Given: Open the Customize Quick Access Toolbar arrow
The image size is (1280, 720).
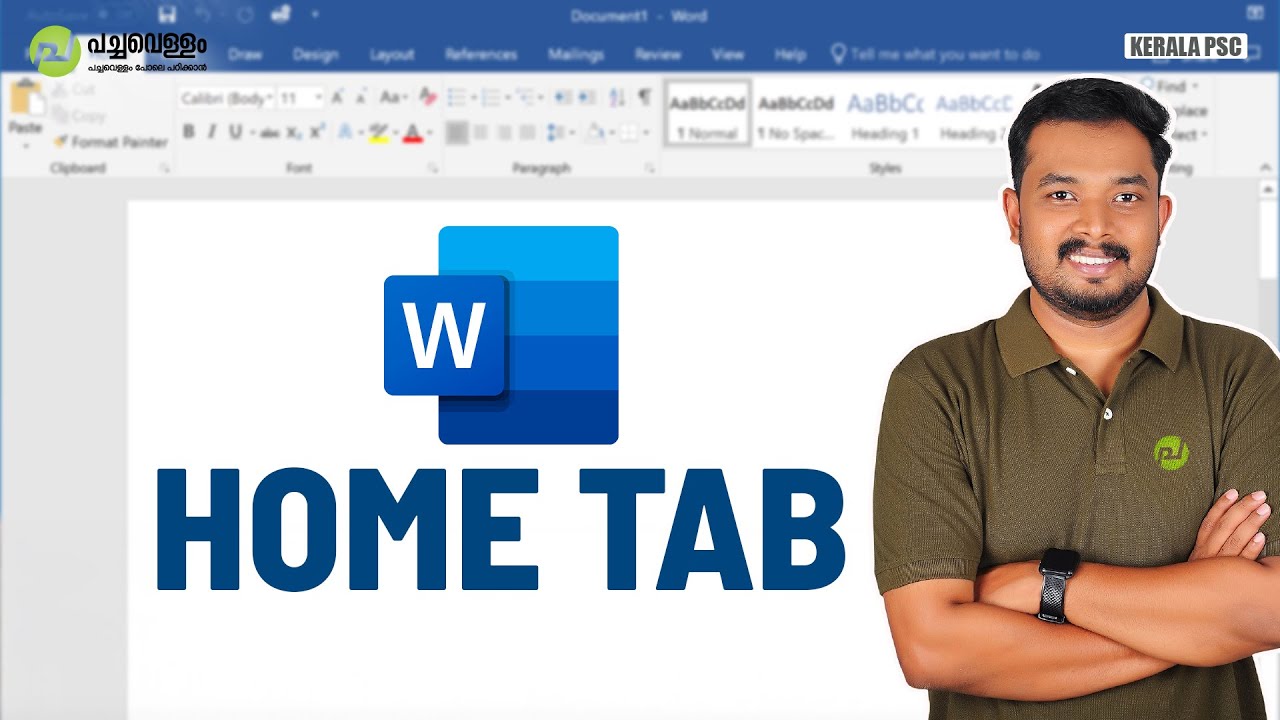Looking at the screenshot, I should 315,14.
